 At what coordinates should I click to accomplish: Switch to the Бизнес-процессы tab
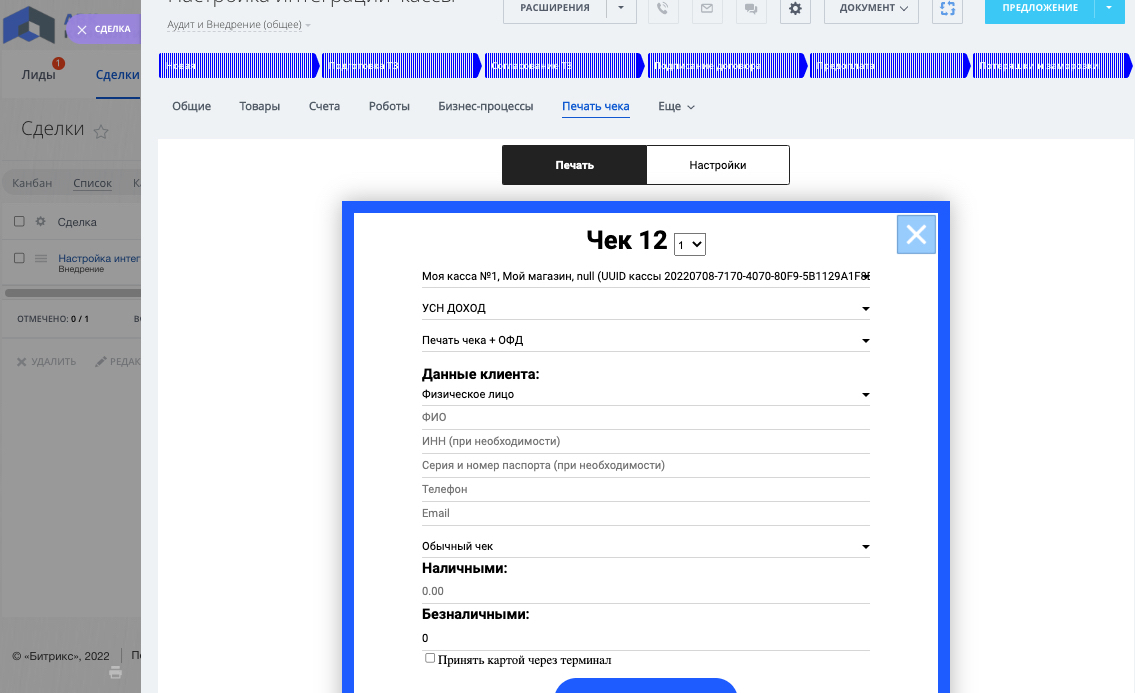[486, 106]
